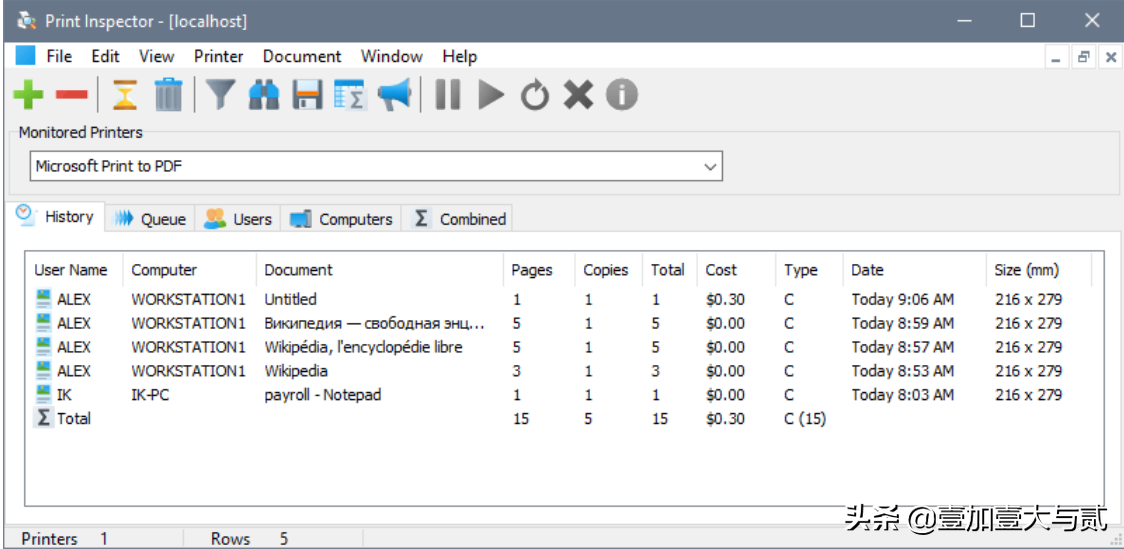The width and height of the screenshot is (1124, 549).
Task: Click the red minus remove printer icon
Action: pyautogui.click(x=72, y=95)
